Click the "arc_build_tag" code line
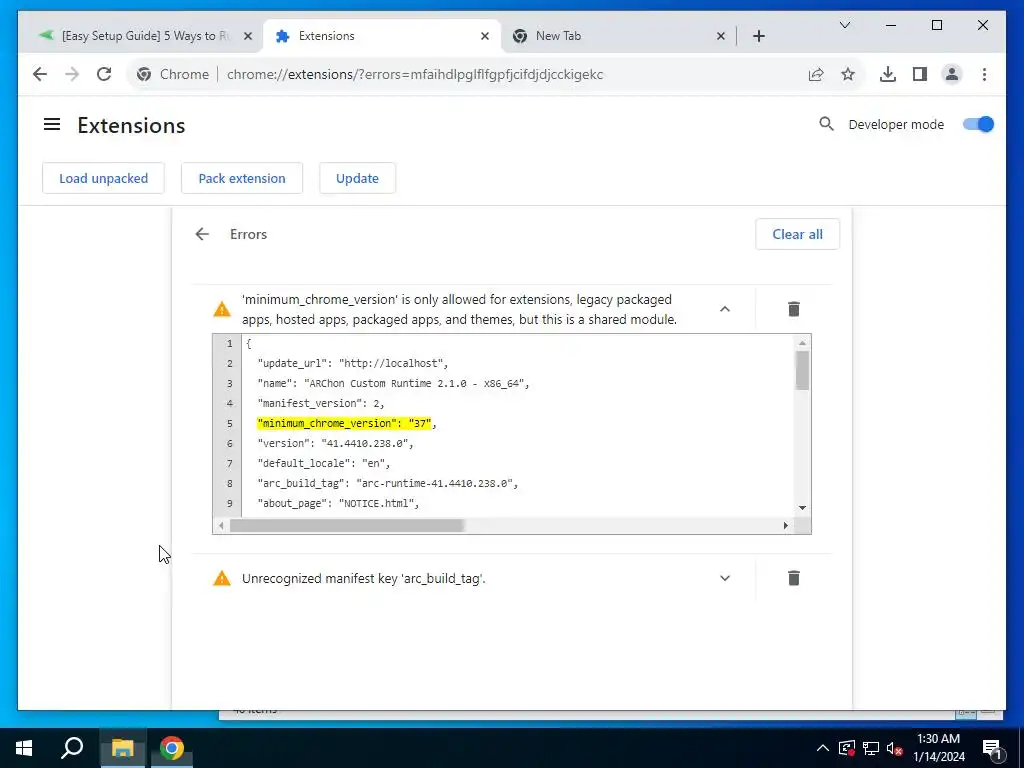 point(387,483)
